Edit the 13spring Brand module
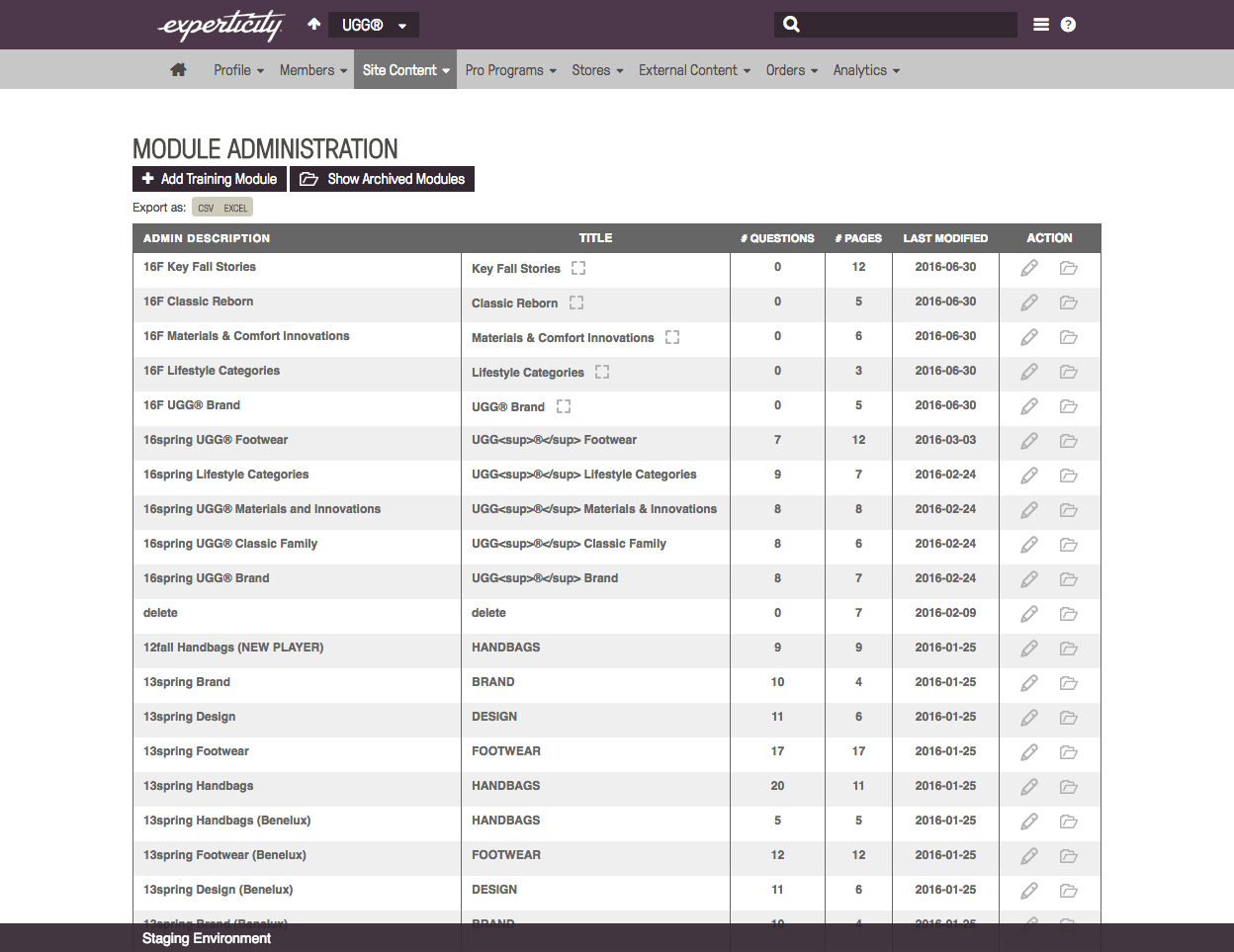Image resolution: width=1234 pixels, height=952 pixels. (1029, 683)
